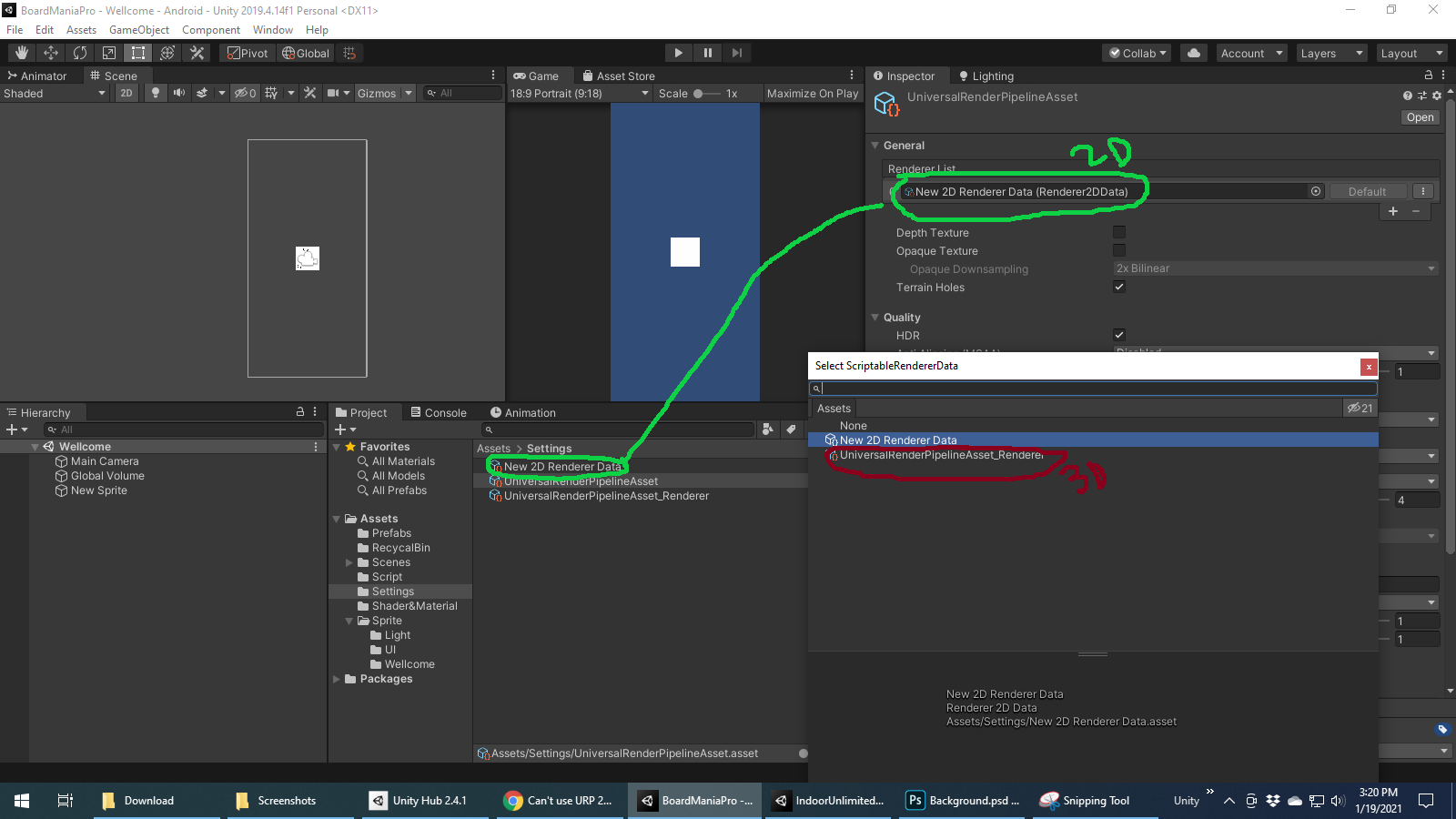
Task: Toggle the scene grid icon
Action: click(271, 93)
